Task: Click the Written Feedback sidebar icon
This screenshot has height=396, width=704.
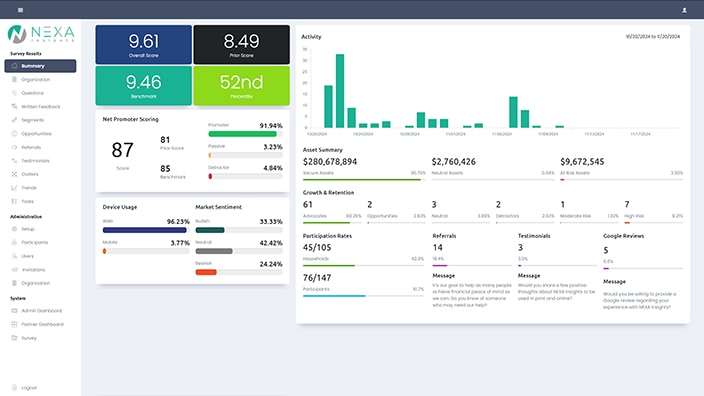Action: tap(14, 106)
